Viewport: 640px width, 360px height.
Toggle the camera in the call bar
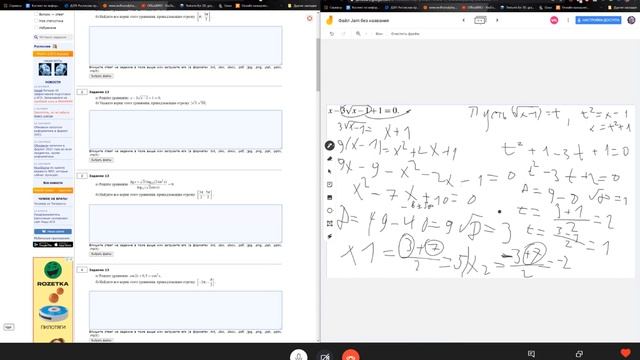point(324,356)
